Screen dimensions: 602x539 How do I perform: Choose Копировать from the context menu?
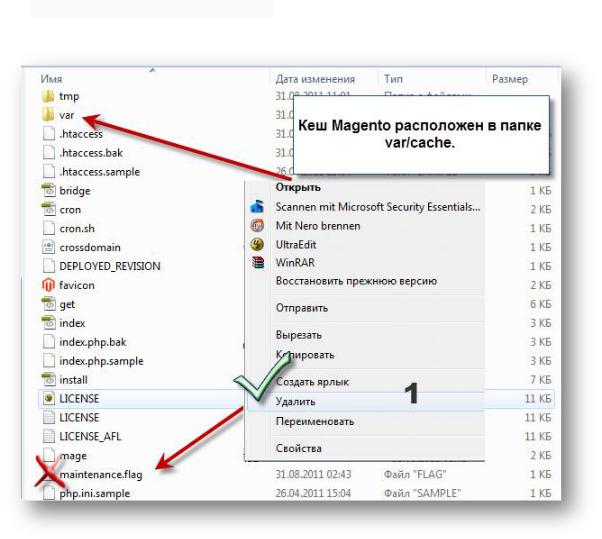305,355
